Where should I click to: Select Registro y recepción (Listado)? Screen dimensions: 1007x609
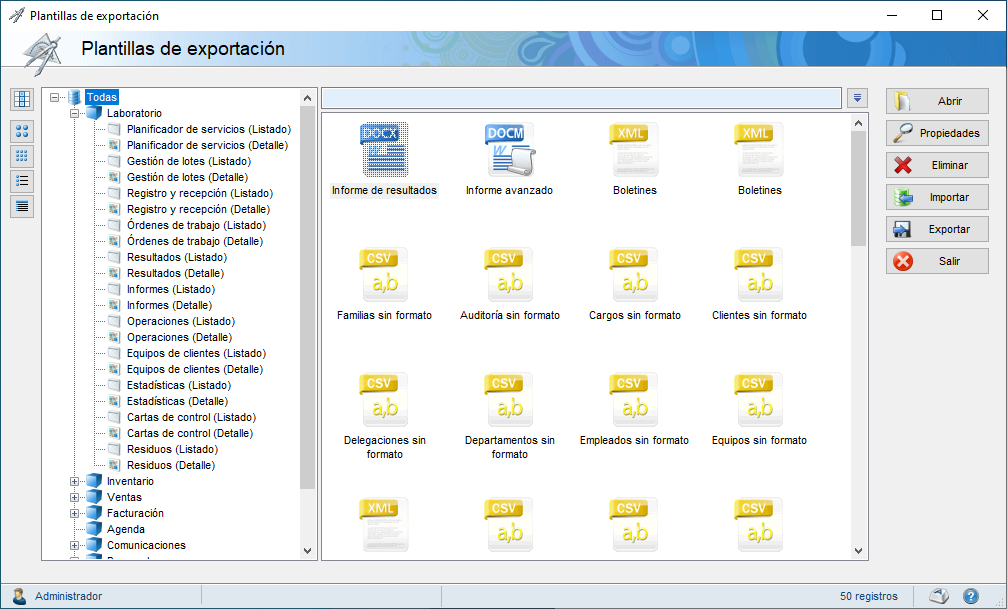coord(200,193)
